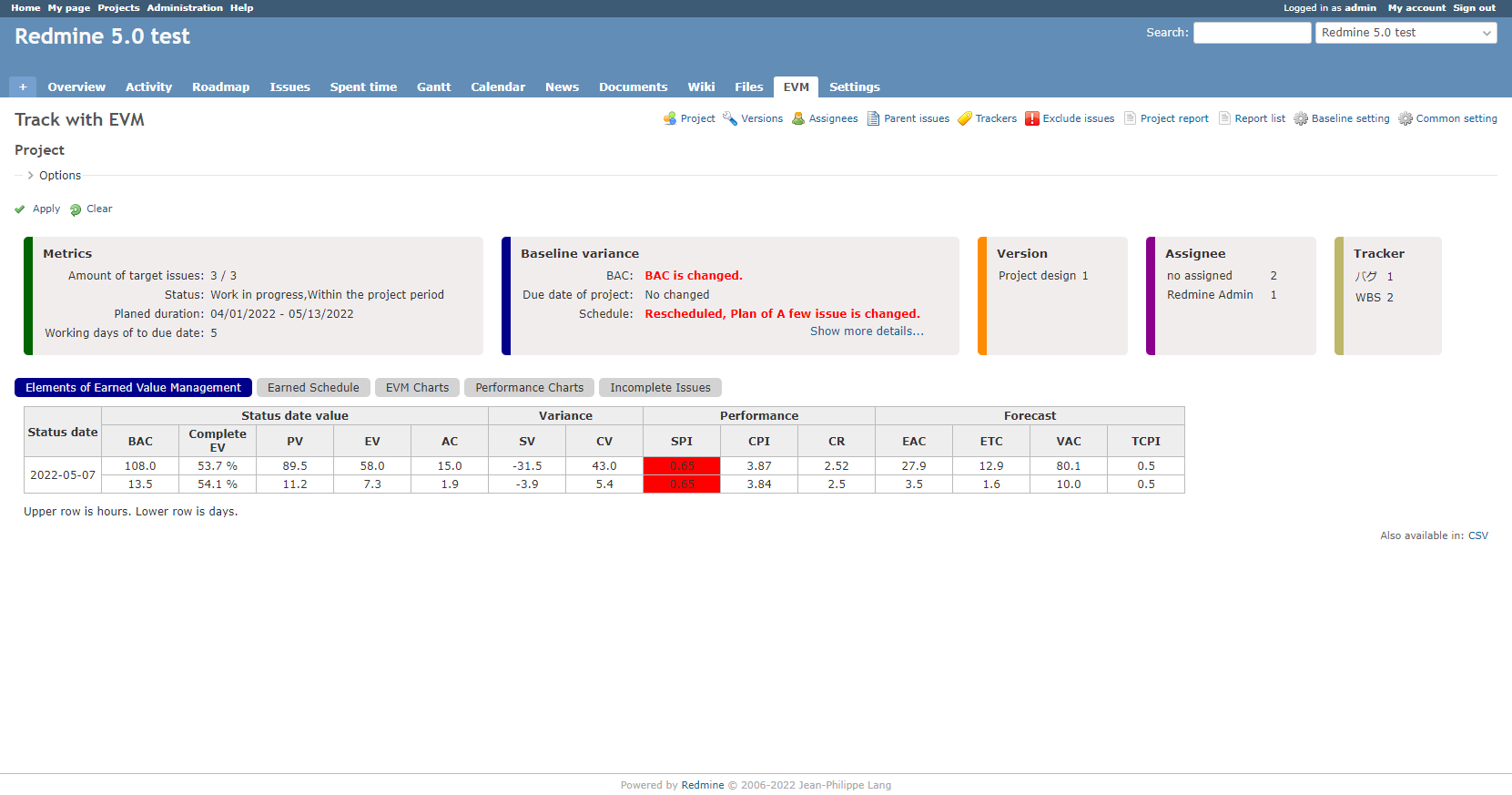Click the red SPI 0.65 hours cell
Image resolution: width=1512 pixels, height=795 pixels.
click(682, 465)
